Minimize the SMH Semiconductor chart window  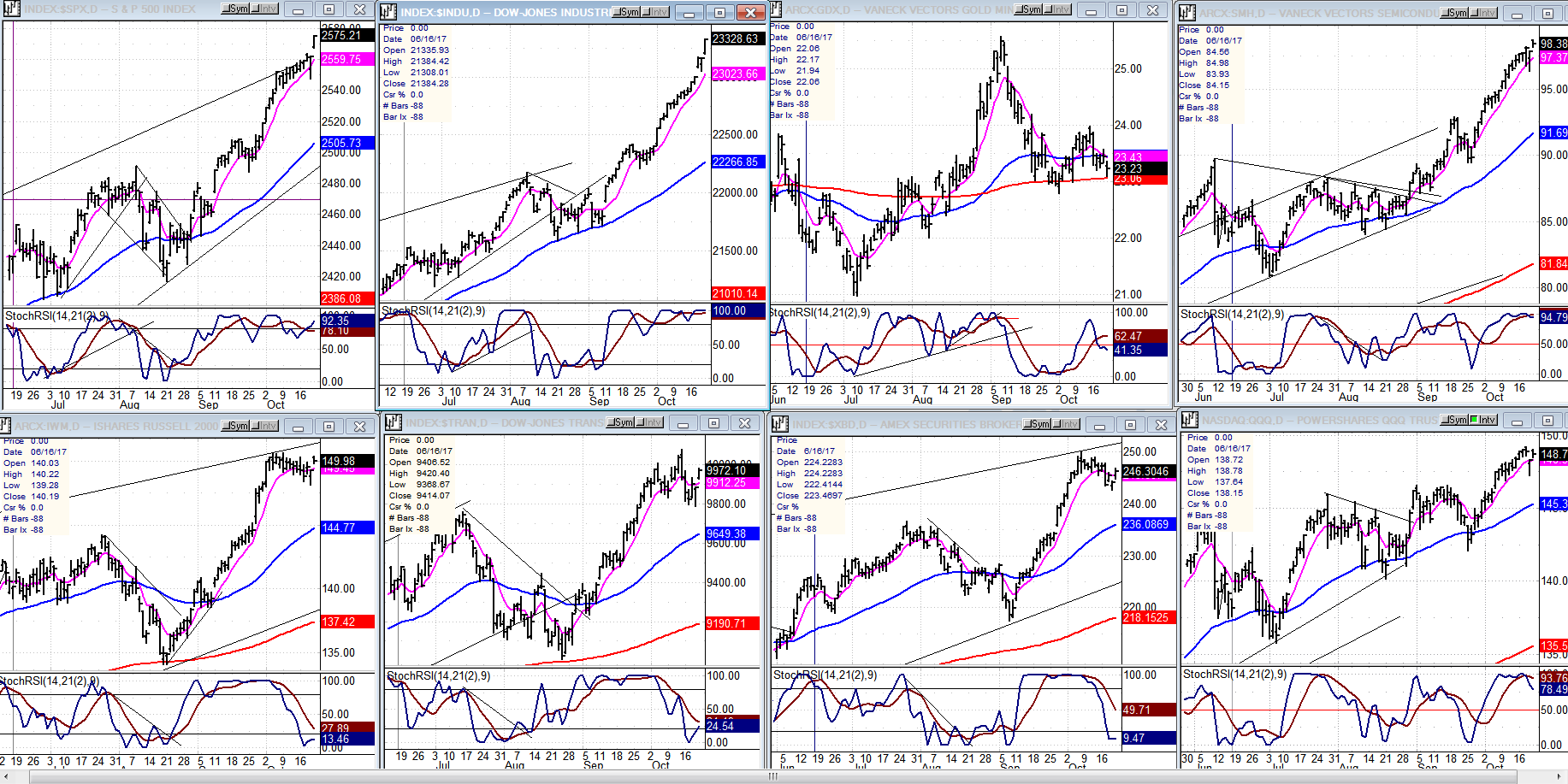click(1517, 14)
